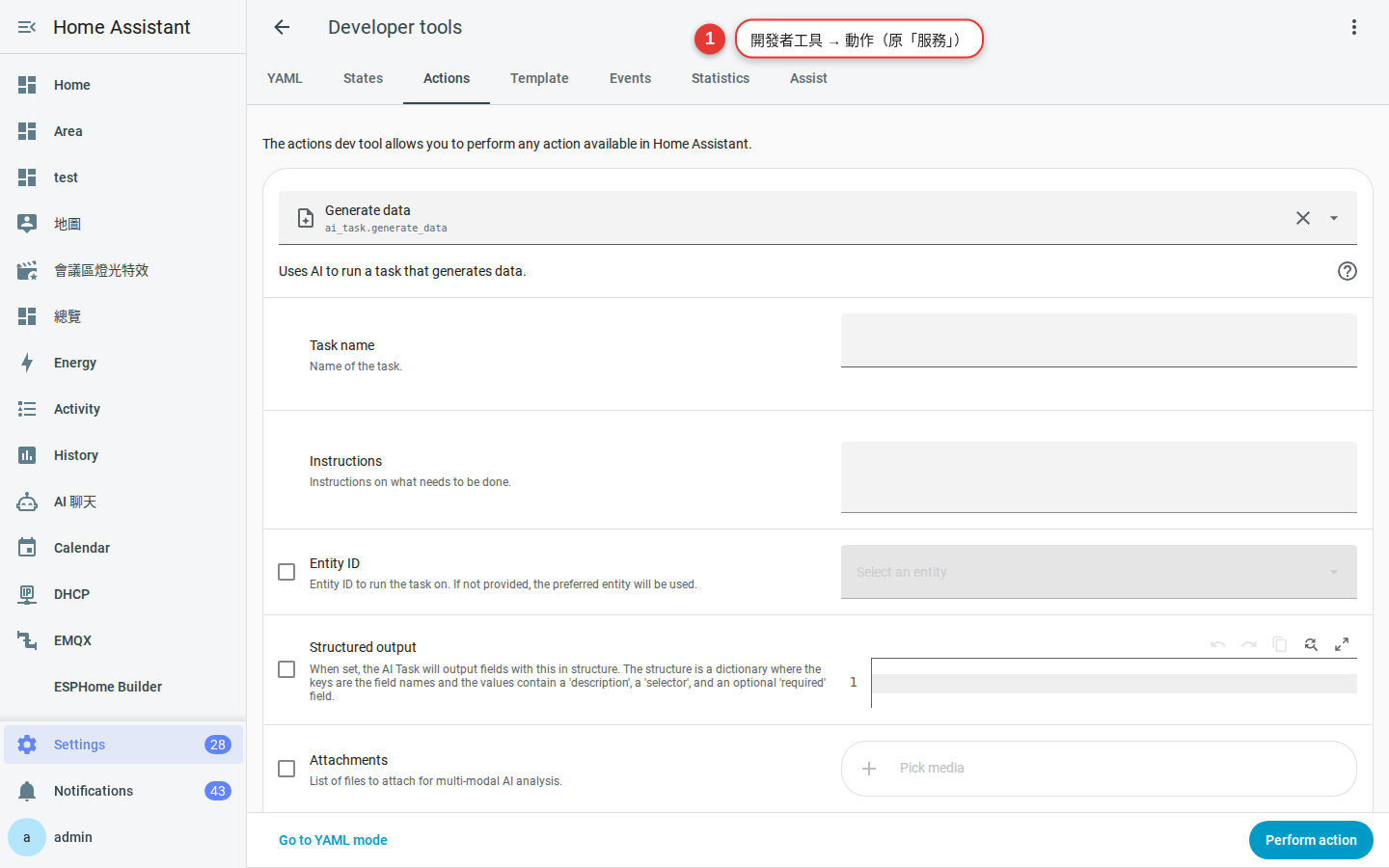Click the ai_task.generate_data action ID text
This screenshot has width=1389, height=868.
386,229
